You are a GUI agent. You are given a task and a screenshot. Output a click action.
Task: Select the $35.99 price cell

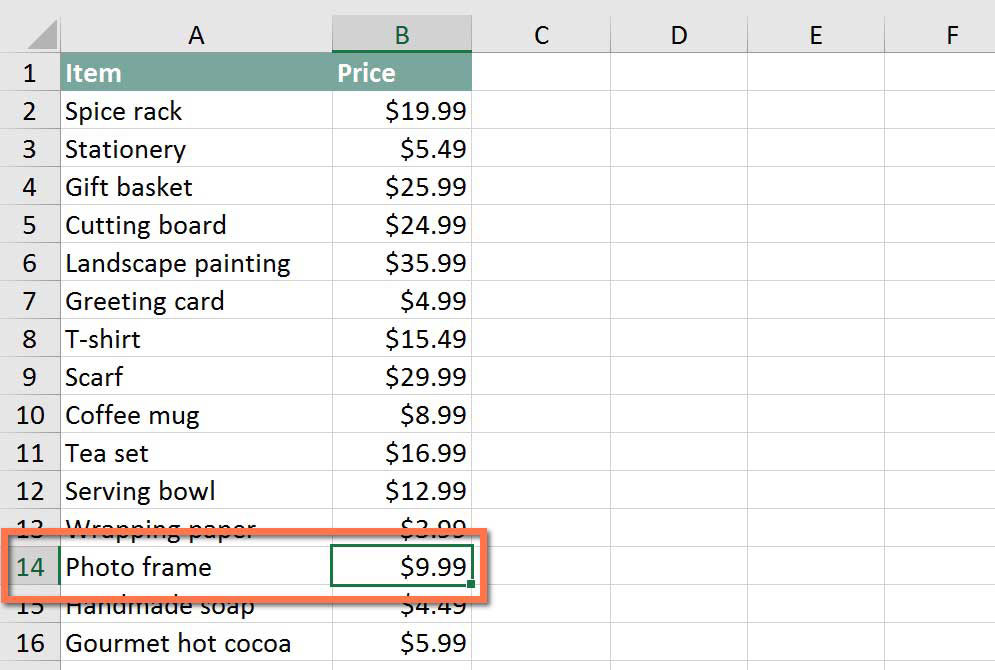point(402,263)
